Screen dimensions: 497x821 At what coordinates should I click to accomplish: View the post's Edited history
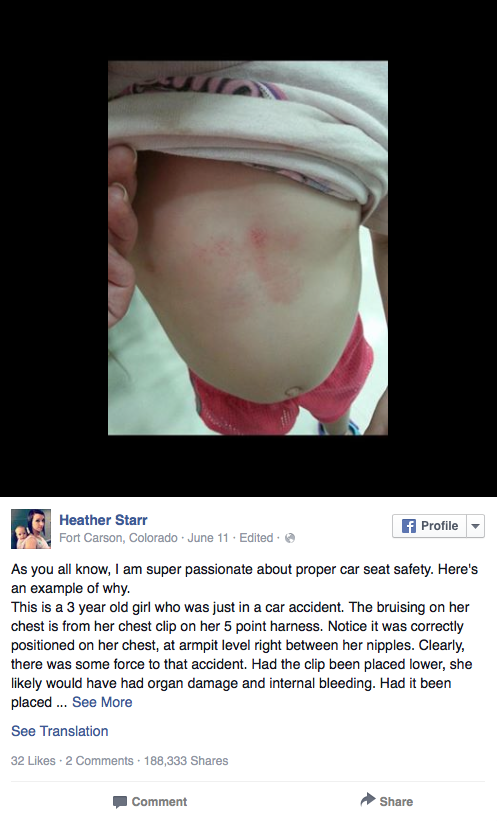point(256,538)
